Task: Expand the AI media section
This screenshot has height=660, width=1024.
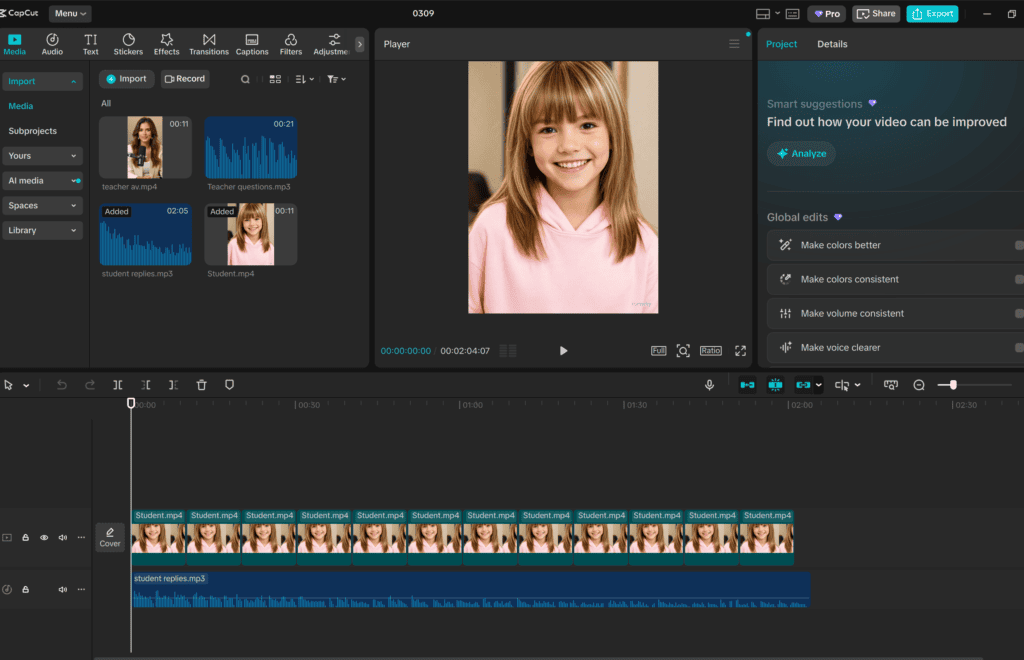Action: [x=42, y=180]
